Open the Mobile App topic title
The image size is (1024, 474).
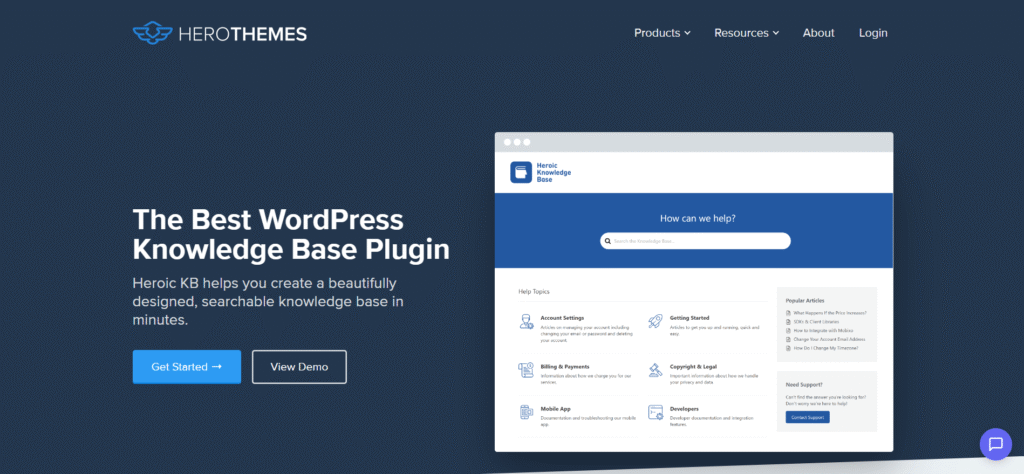tap(556, 409)
